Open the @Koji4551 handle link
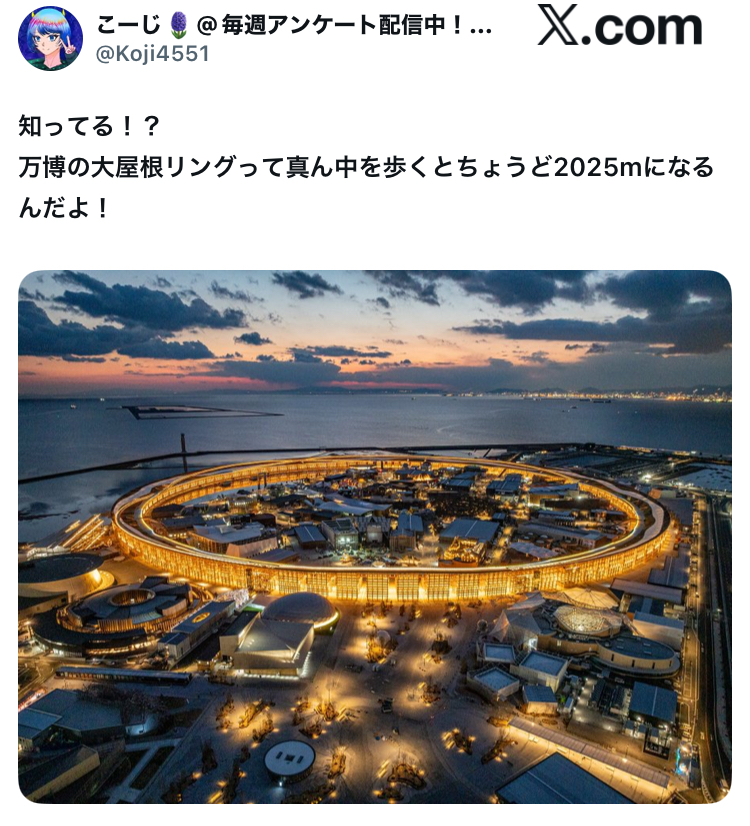Screen dimensions: 750x826 [x=152, y=54]
